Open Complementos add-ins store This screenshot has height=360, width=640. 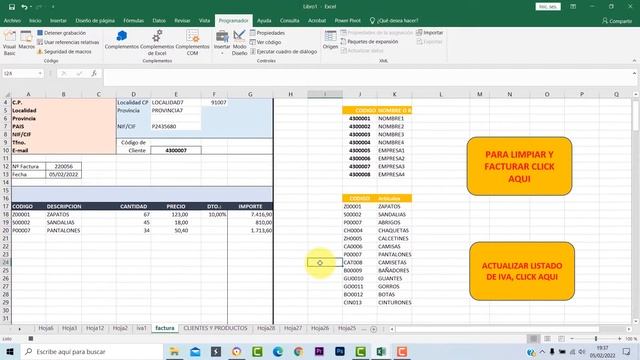coord(122,40)
